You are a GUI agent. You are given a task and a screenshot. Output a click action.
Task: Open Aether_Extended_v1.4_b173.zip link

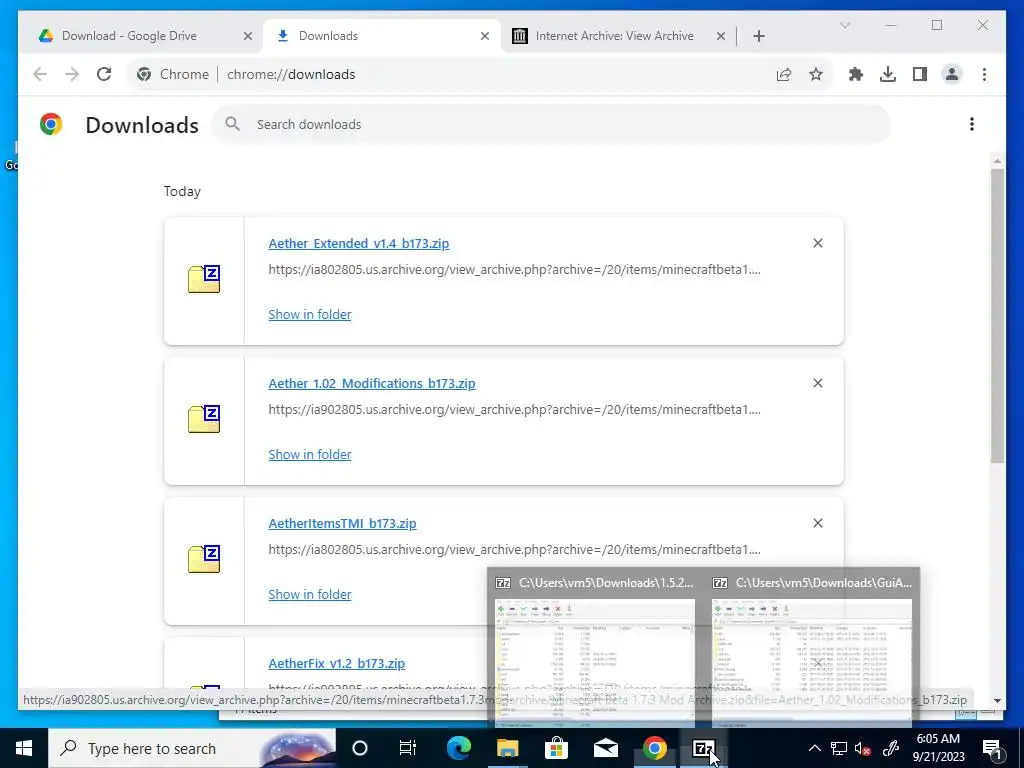pyautogui.click(x=359, y=244)
